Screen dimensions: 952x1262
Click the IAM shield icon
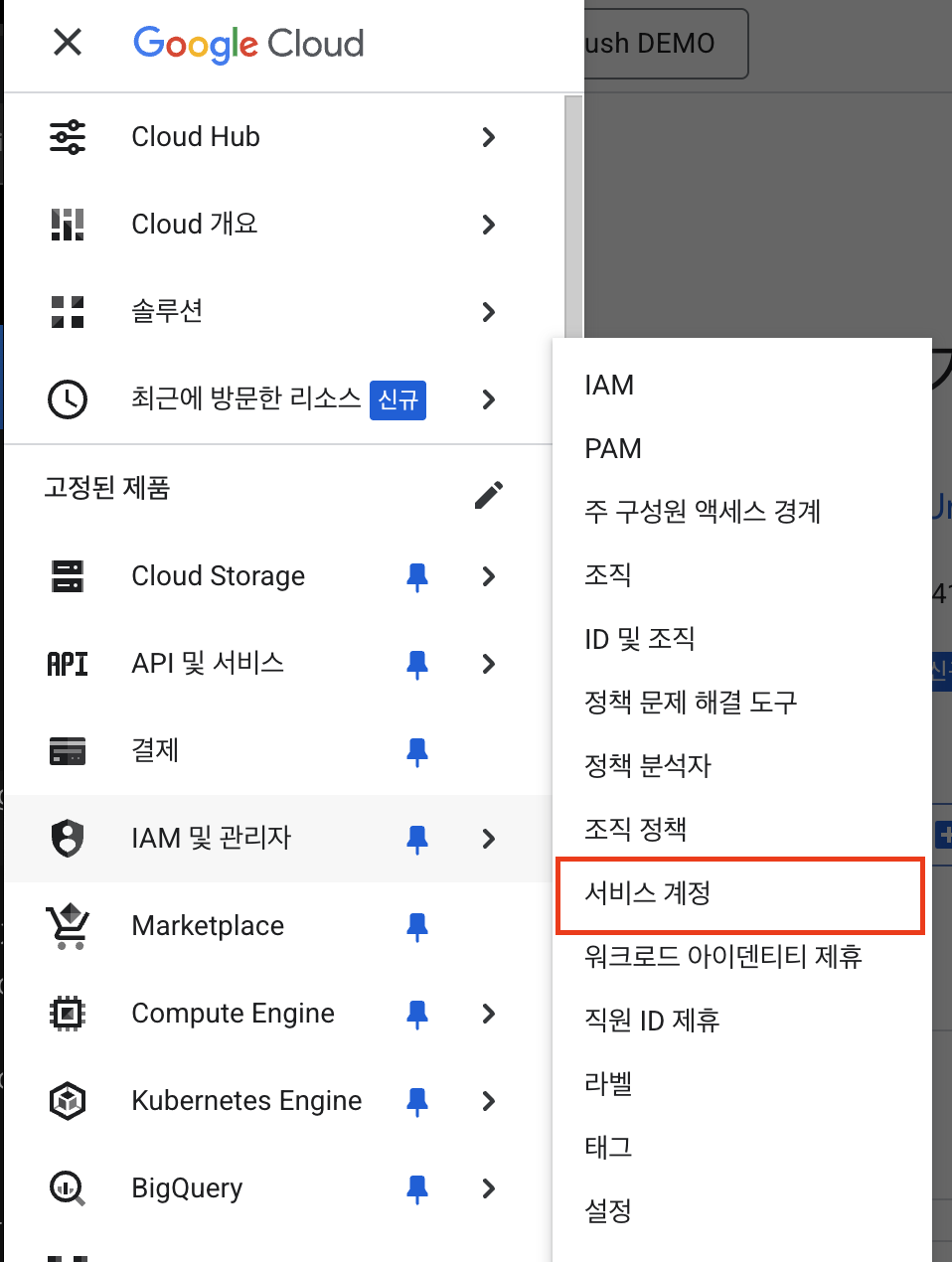[x=68, y=839]
